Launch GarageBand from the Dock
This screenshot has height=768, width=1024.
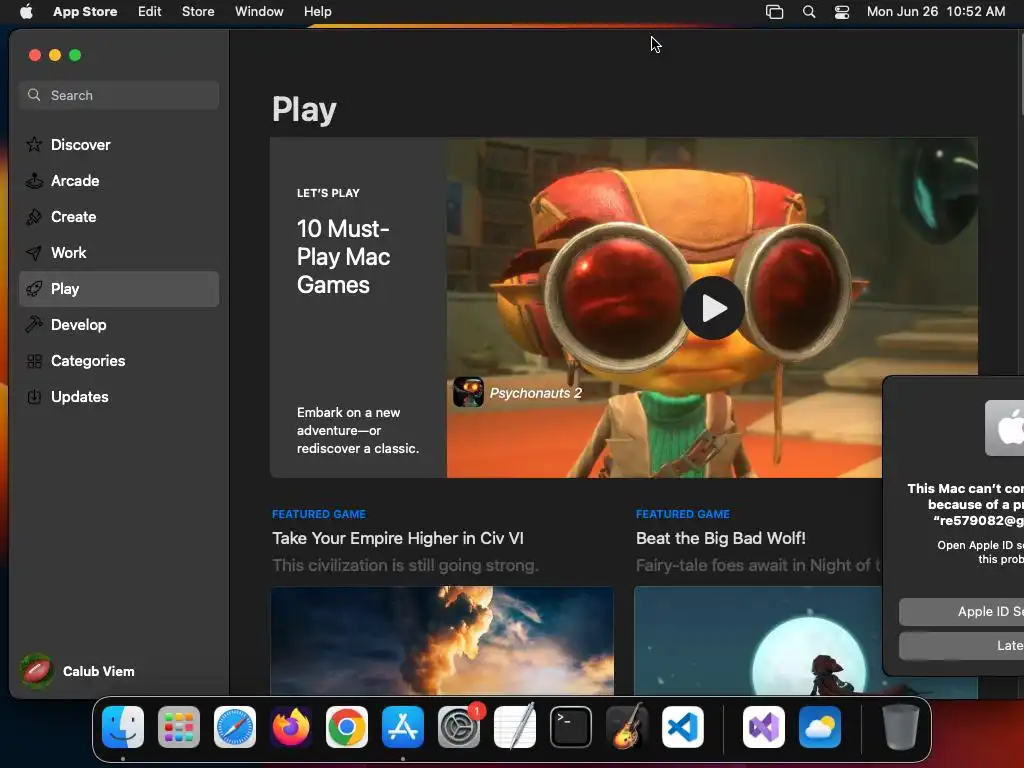pos(627,727)
